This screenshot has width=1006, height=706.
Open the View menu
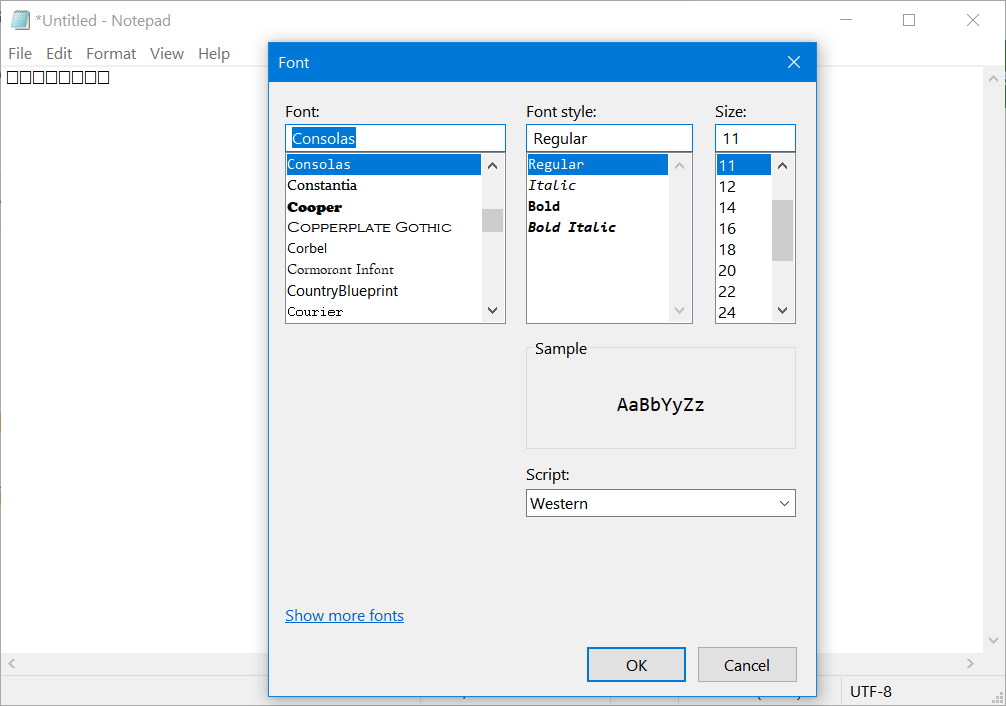click(x=167, y=54)
